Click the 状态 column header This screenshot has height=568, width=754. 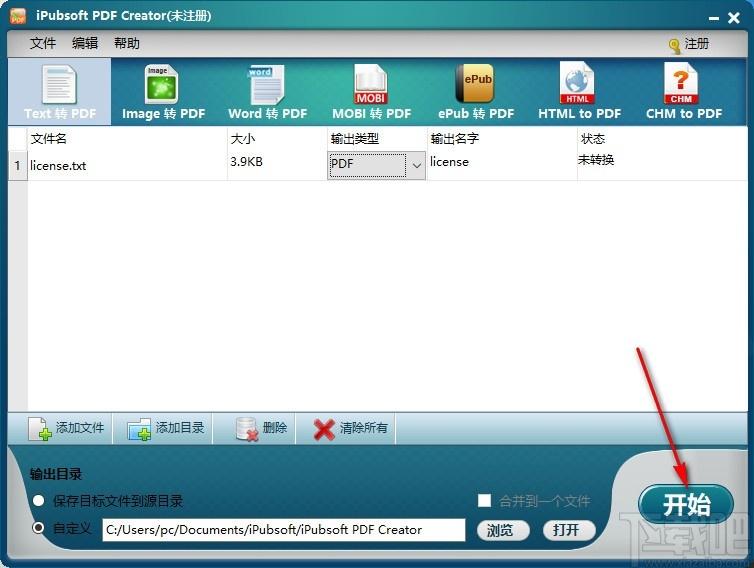tap(662, 139)
